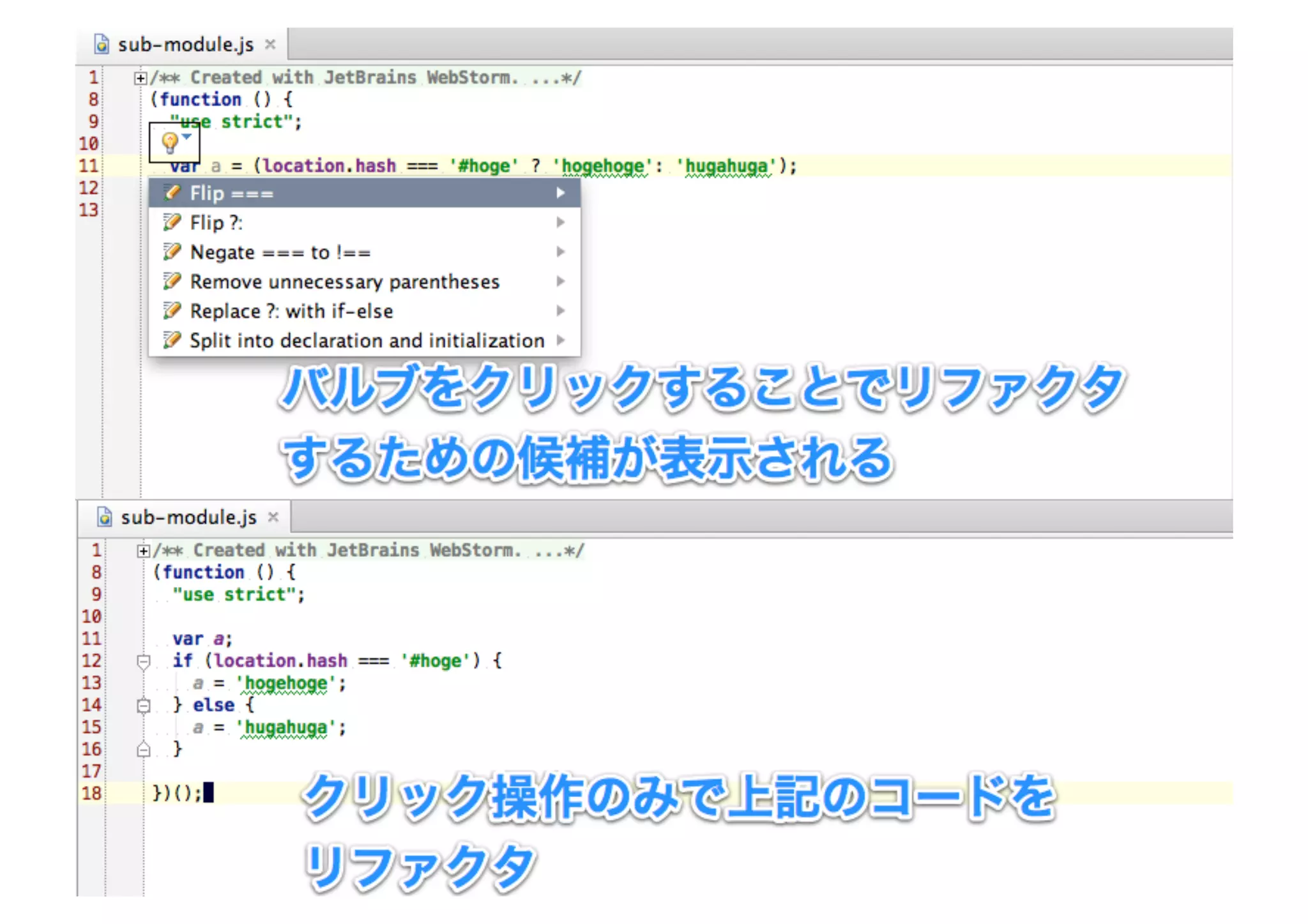Click the pencil icon beside Replace ?: with if-else
1308x924 pixels.
point(172,310)
